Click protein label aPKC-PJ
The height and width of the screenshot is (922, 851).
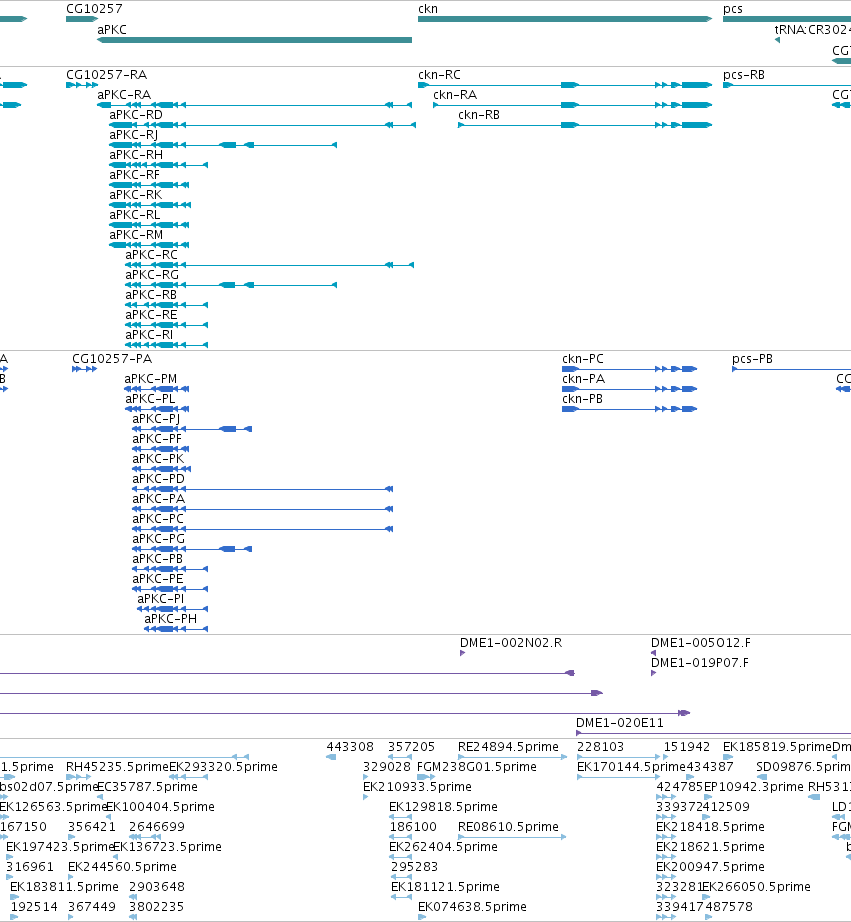point(156,419)
